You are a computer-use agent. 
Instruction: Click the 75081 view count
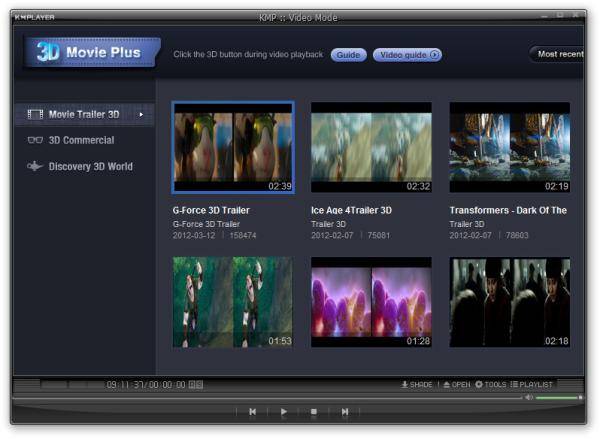point(378,235)
